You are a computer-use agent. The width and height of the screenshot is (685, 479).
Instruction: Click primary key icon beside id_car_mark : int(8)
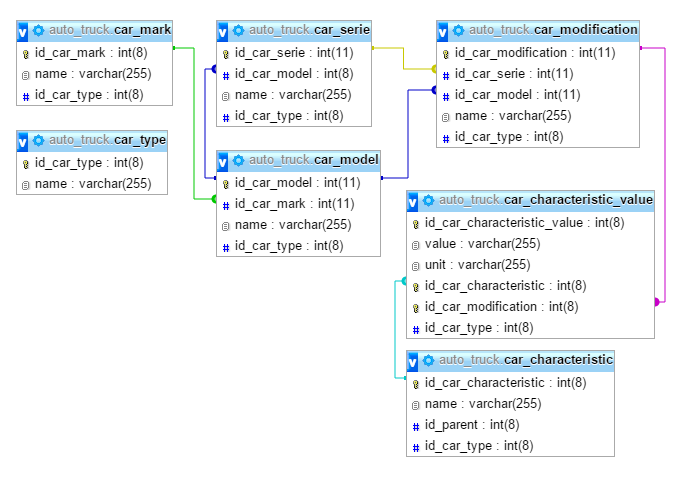pyautogui.click(x=25, y=54)
